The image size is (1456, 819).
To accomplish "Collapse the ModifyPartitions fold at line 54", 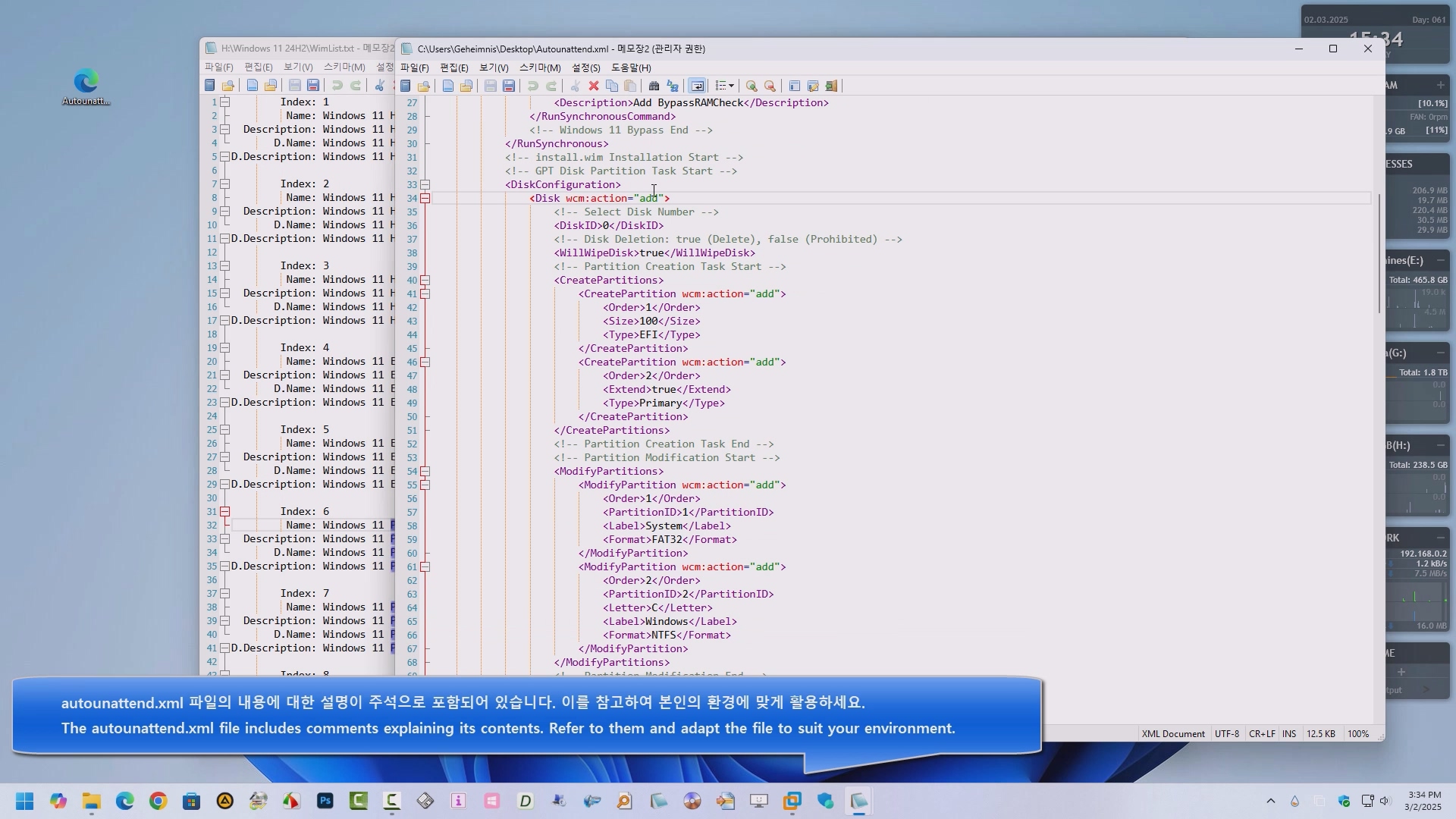I will tap(425, 472).
